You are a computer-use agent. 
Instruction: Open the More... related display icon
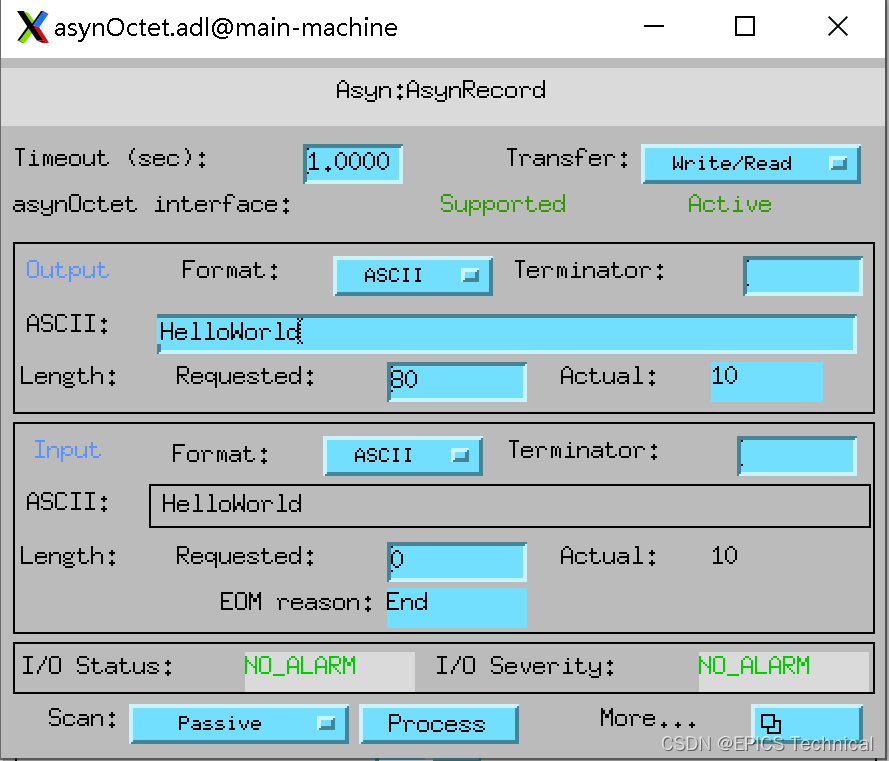coord(807,722)
